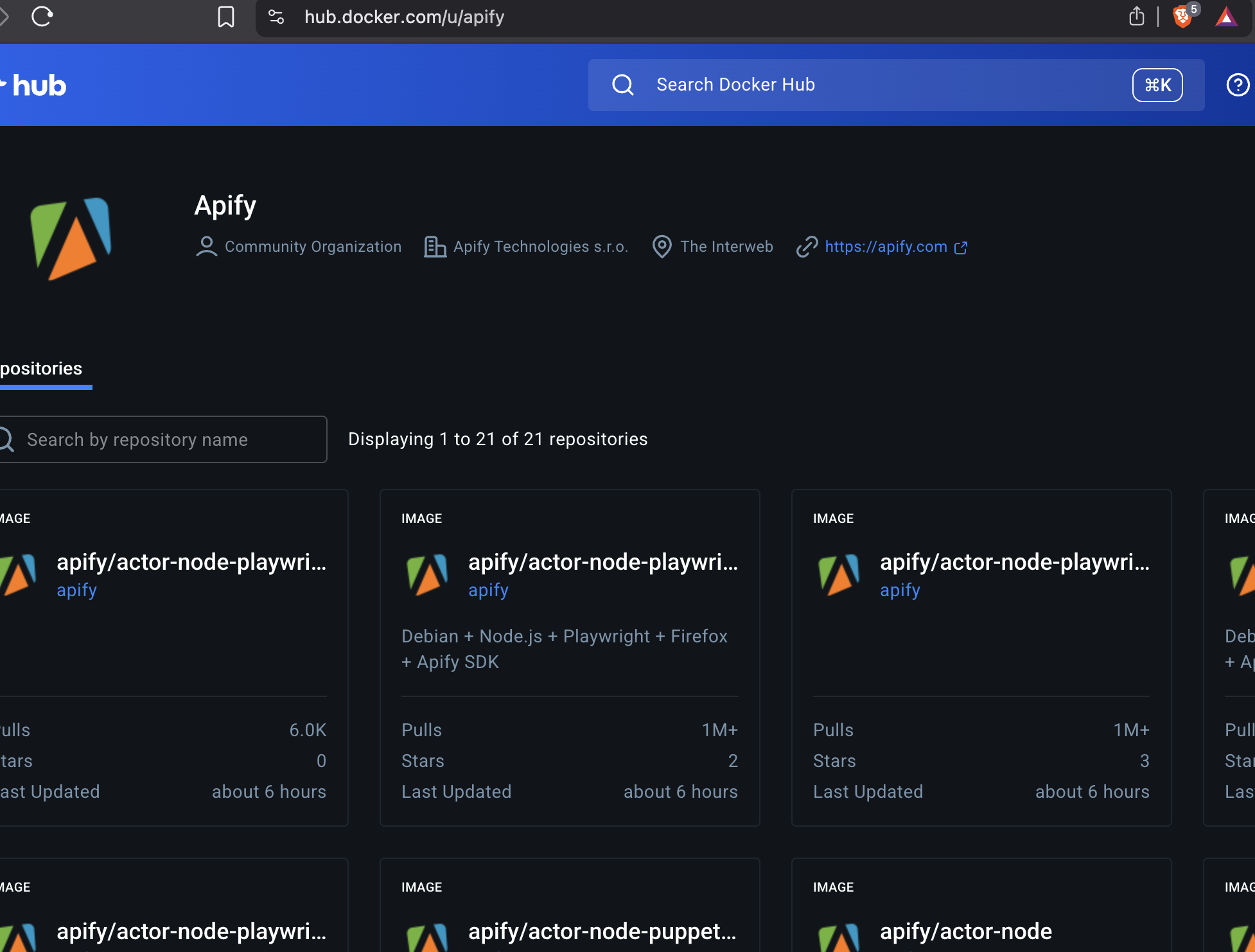Image resolution: width=1255 pixels, height=952 pixels.
Task: Click 'The Interweb' location text
Action: coord(726,247)
